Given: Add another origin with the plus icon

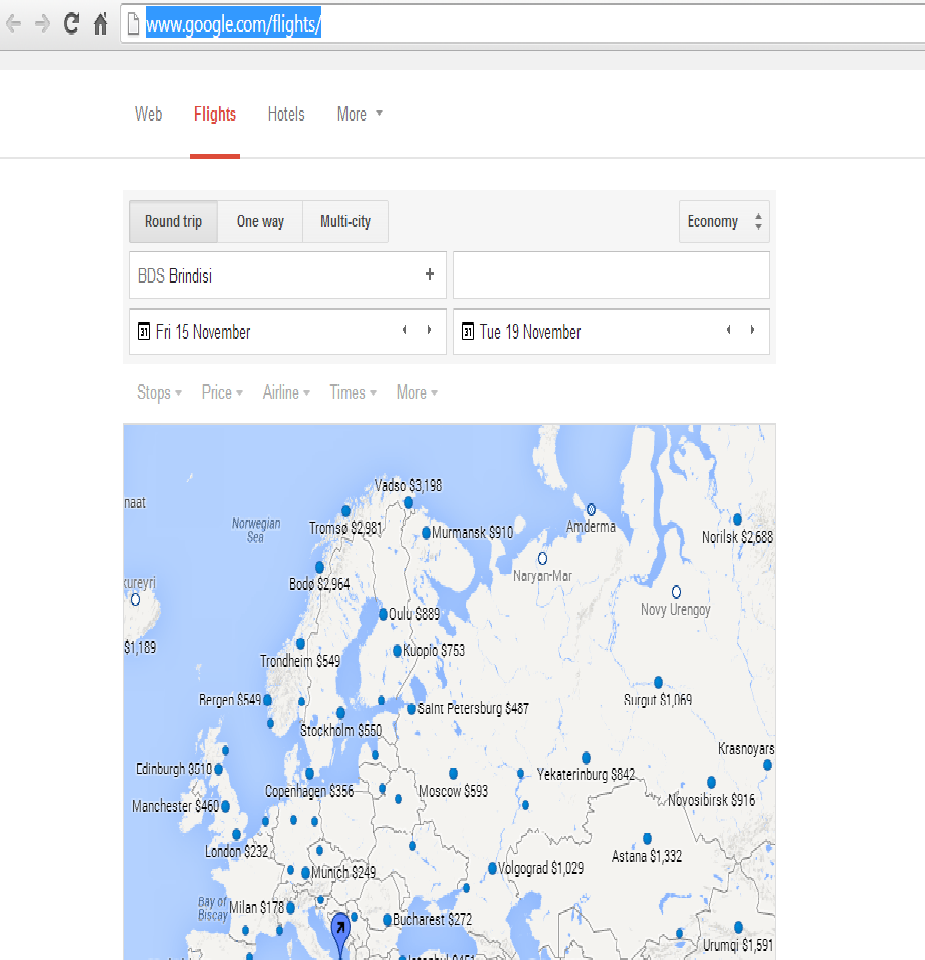Looking at the screenshot, I should 430,274.
